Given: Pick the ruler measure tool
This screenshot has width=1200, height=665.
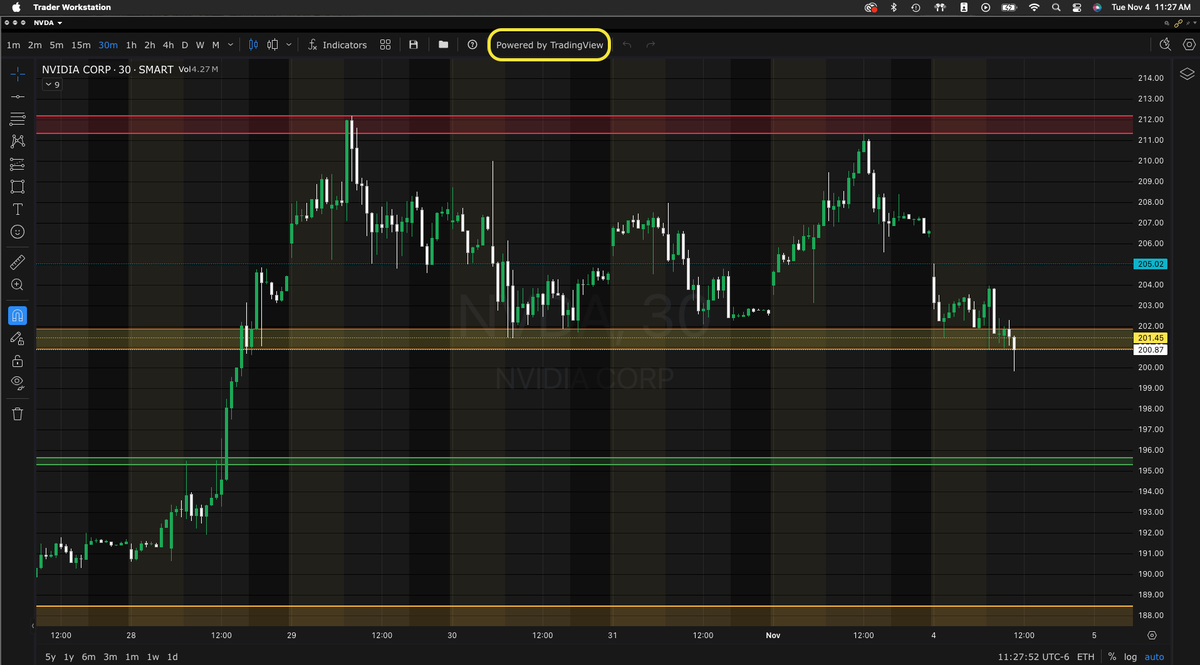Looking at the screenshot, I should click(17, 262).
